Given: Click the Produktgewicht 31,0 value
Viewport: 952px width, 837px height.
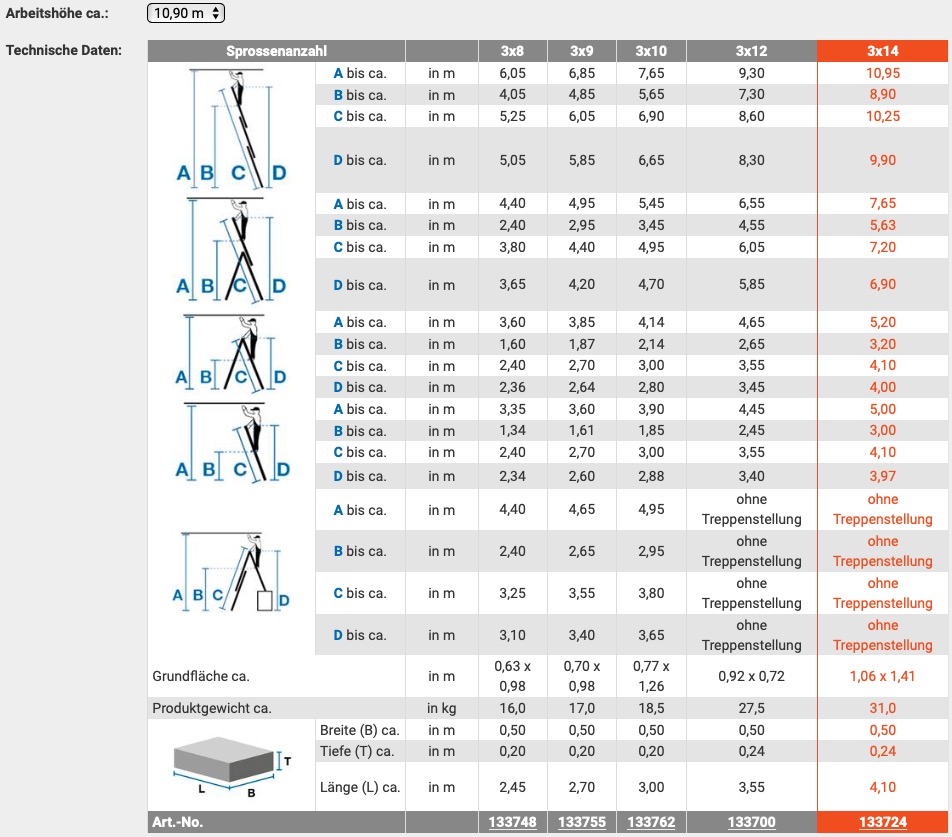Looking at the screenshot, I should pos(882,708).
